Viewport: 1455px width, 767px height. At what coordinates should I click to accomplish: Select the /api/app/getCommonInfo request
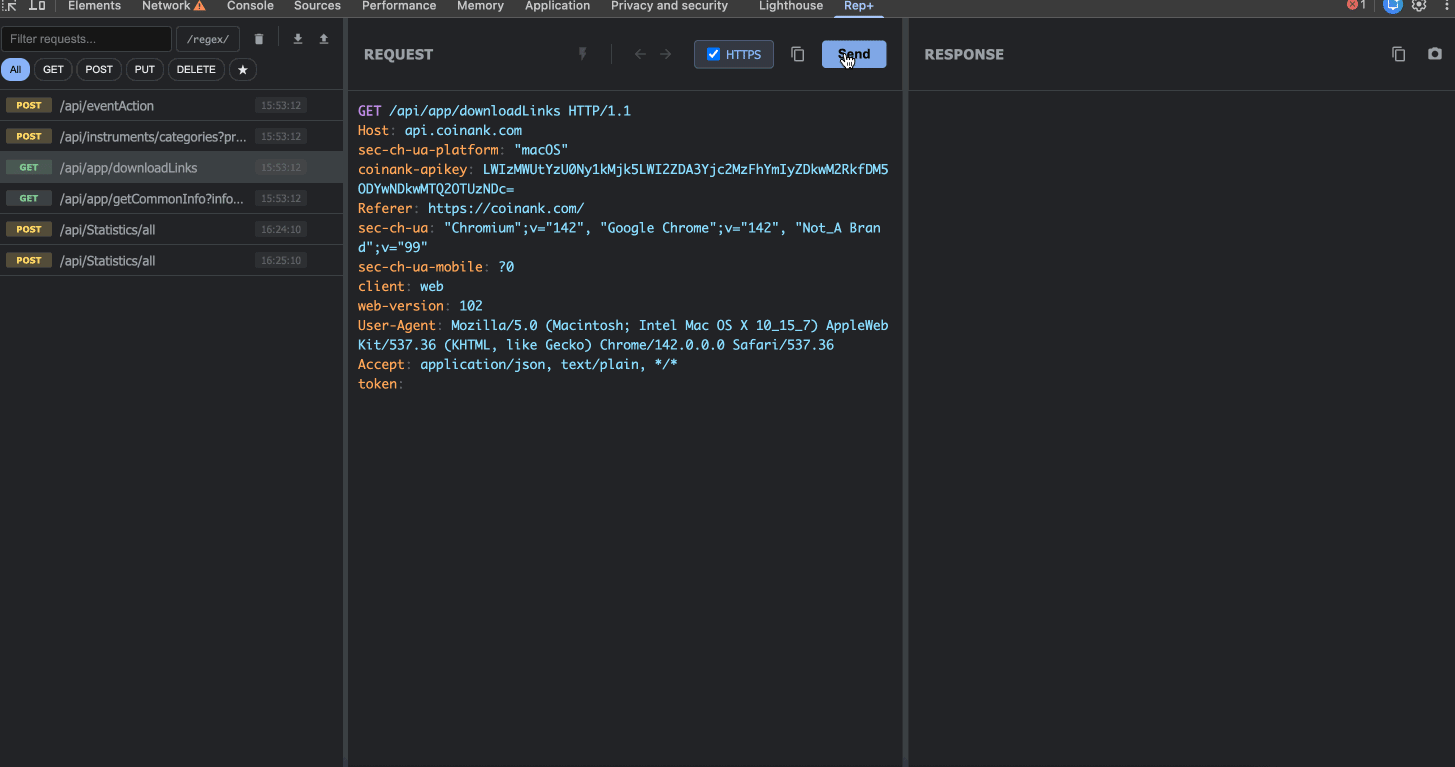(x=171, y=198)
